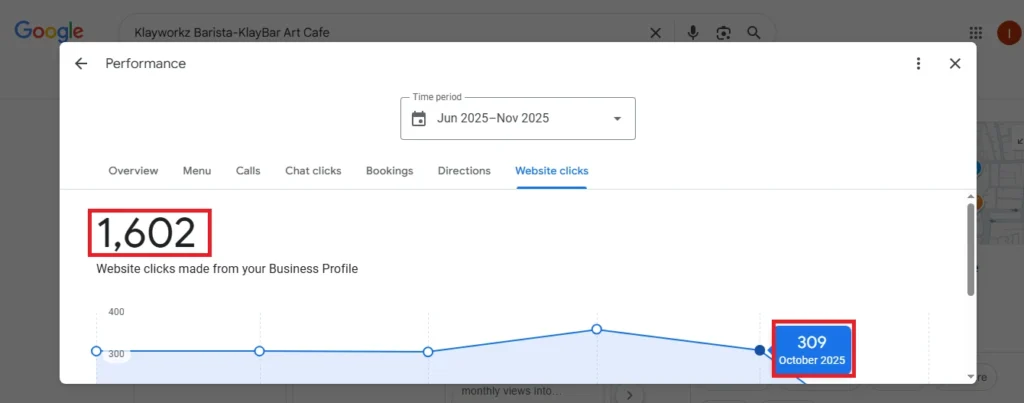Close the Performance dialog

[955, 63]
